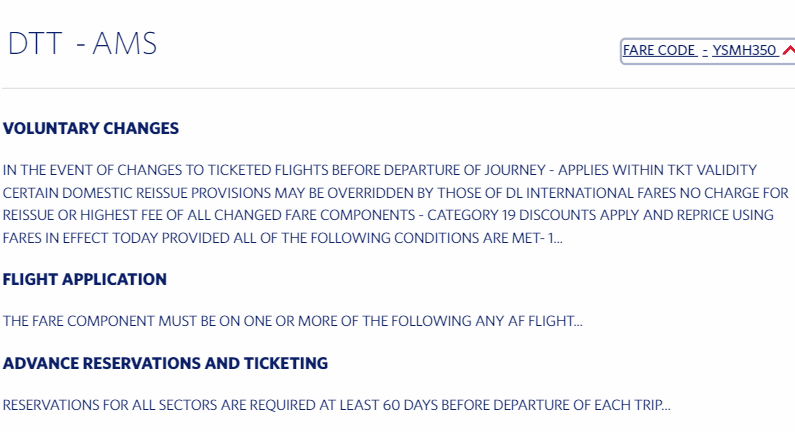Click the AMS destination airport code
The image size is (795, 432).
coord(125,44)
